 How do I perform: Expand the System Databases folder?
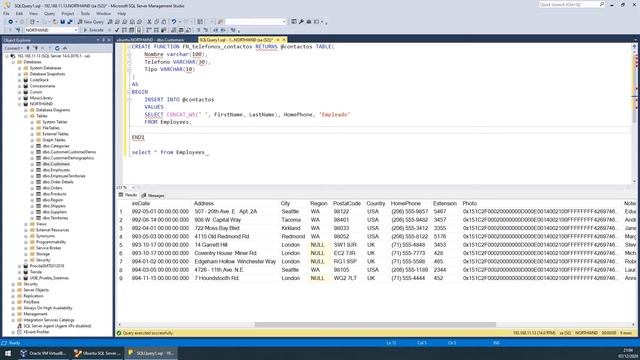20,68
